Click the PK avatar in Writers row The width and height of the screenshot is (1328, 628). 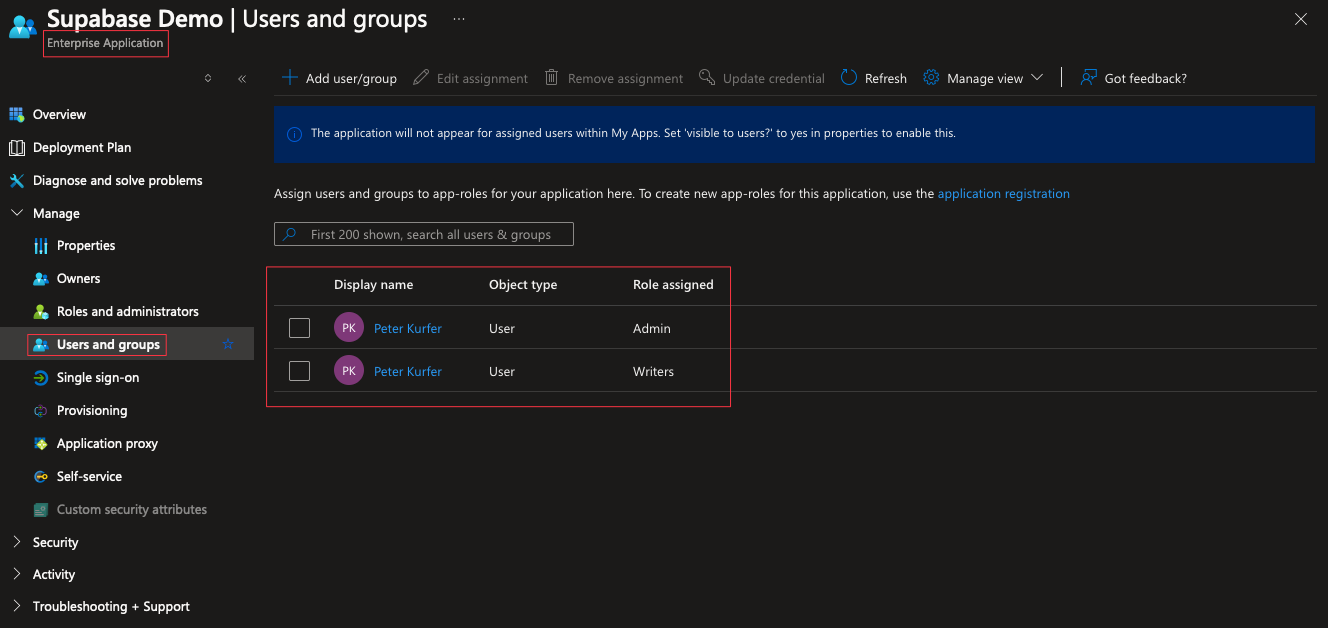pos(349,371)
